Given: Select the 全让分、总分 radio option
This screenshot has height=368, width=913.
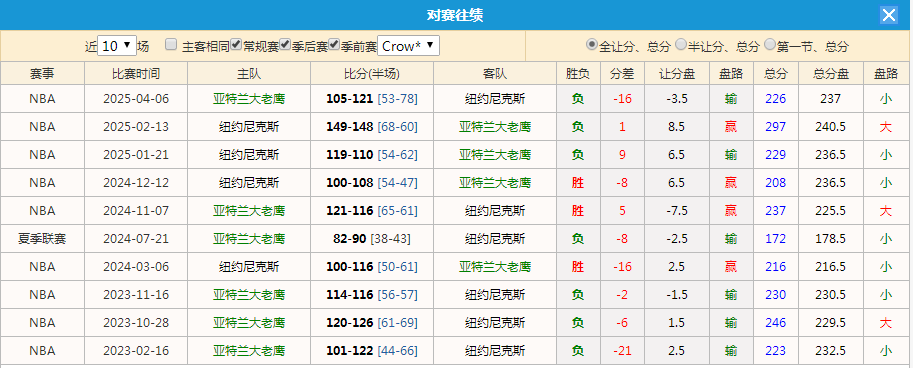Looking at the screenshot, I should click(592, 44).
